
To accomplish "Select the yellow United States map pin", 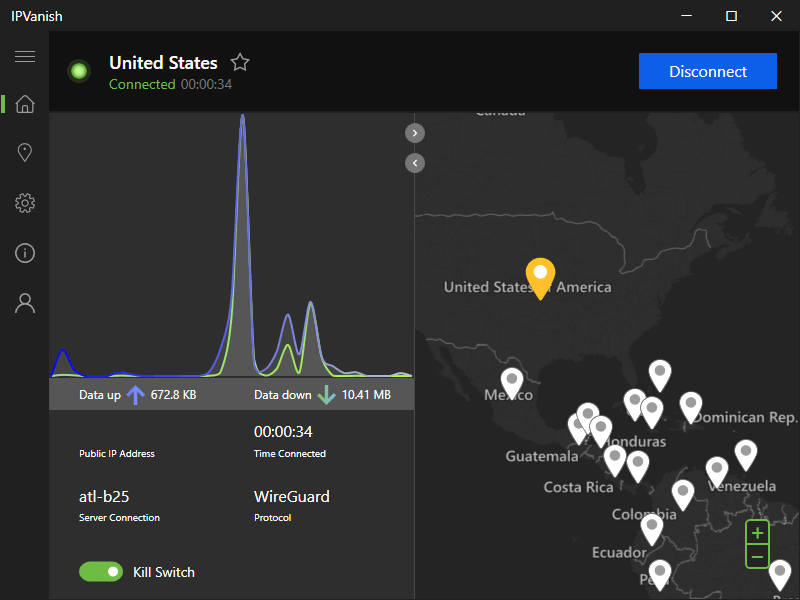I will (x=540, y=278).
